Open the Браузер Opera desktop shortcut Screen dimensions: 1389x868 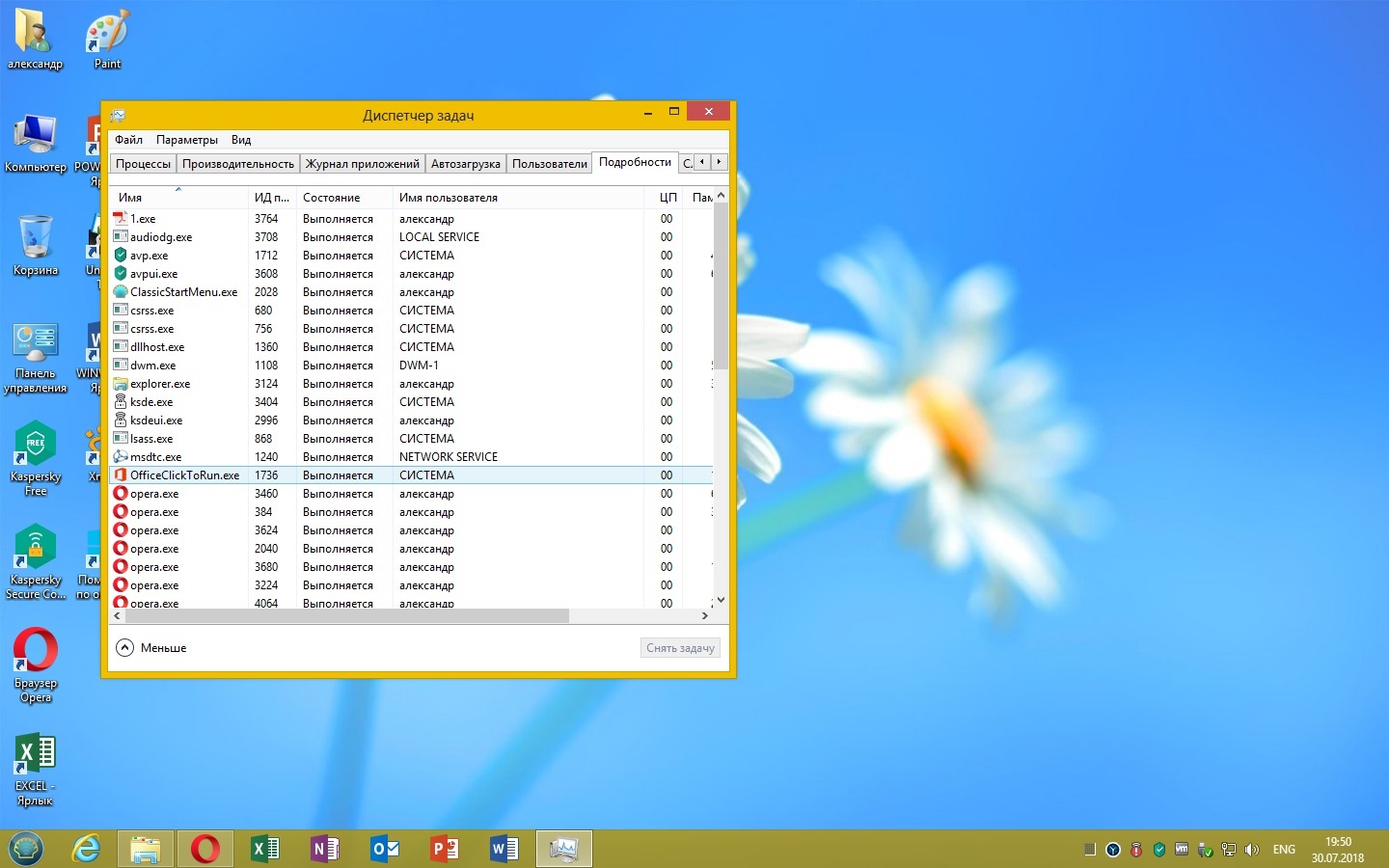[x=36, y=665]
